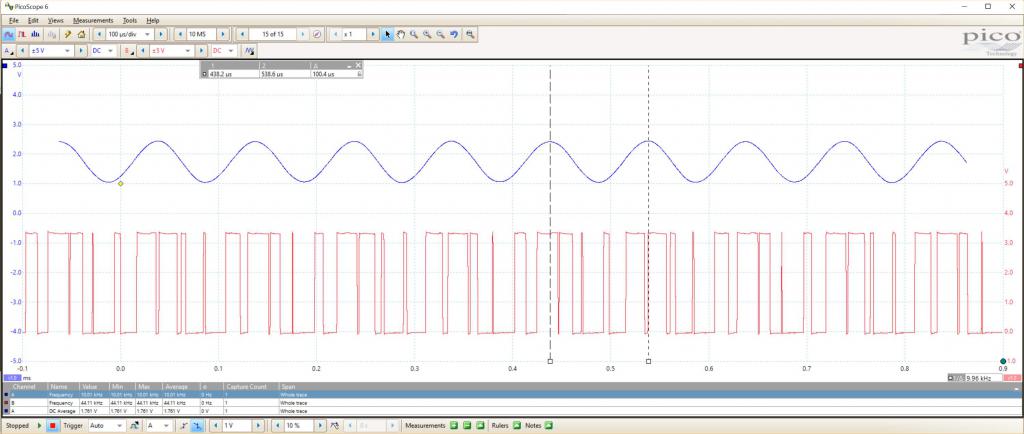Click the undo zoom arrow icon
1024x434 pixels.
click(454, 34)
